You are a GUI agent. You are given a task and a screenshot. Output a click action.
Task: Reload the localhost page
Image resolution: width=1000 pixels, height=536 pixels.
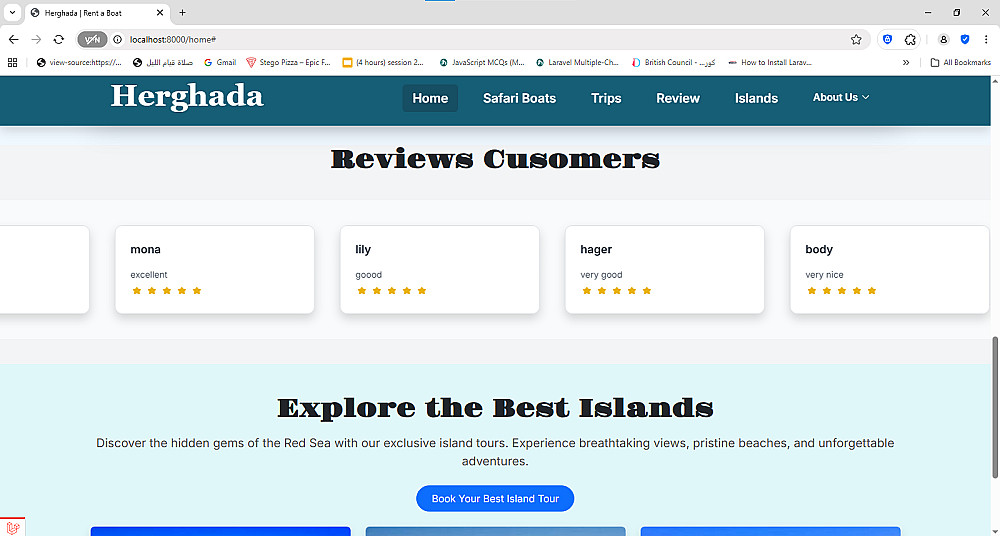59,40
